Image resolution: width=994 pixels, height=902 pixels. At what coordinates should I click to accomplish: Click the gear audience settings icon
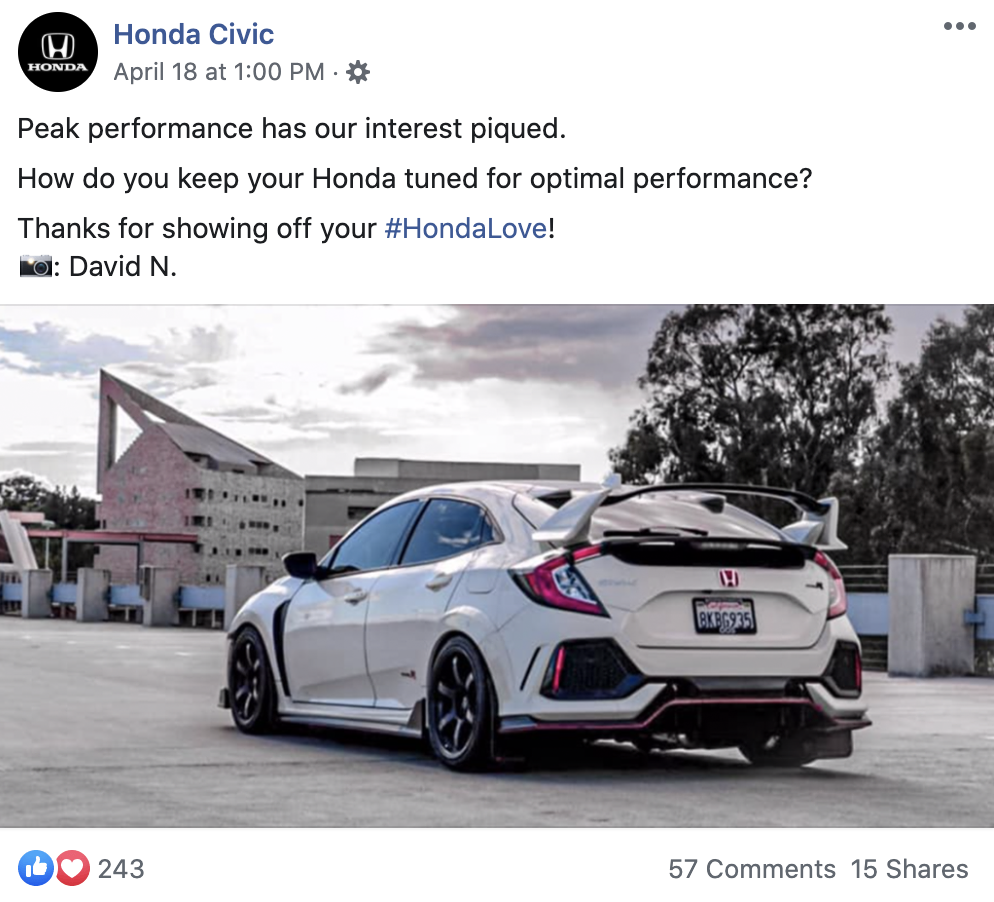click(358, 72)
